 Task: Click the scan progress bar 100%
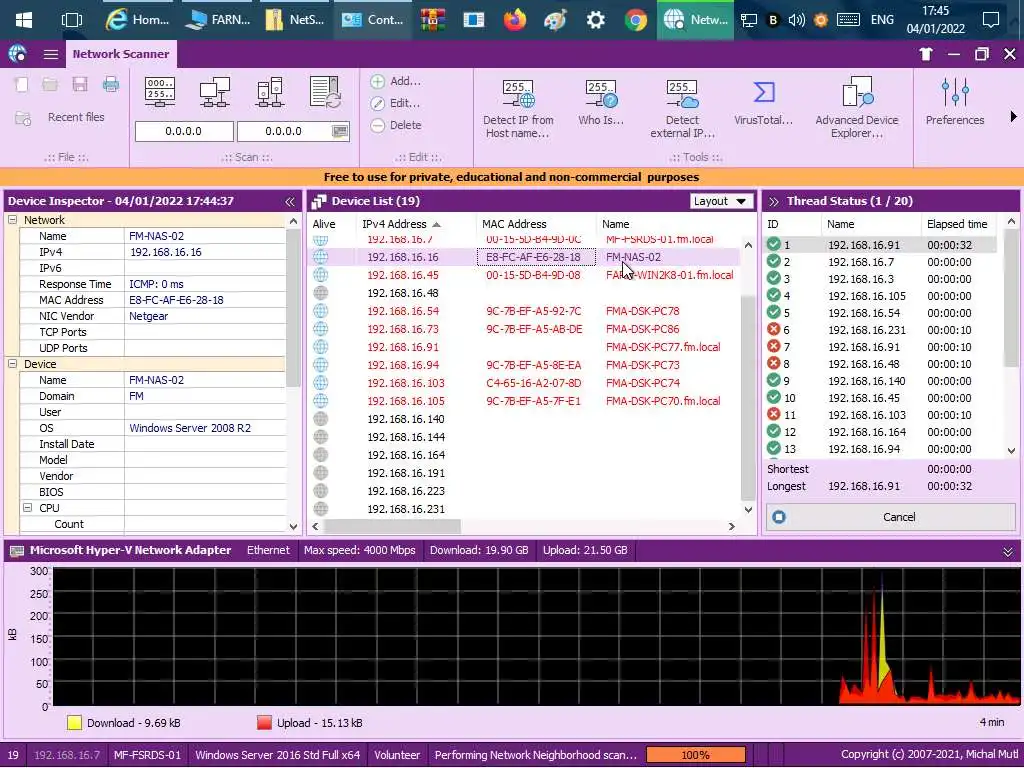[x=696, y=755]
